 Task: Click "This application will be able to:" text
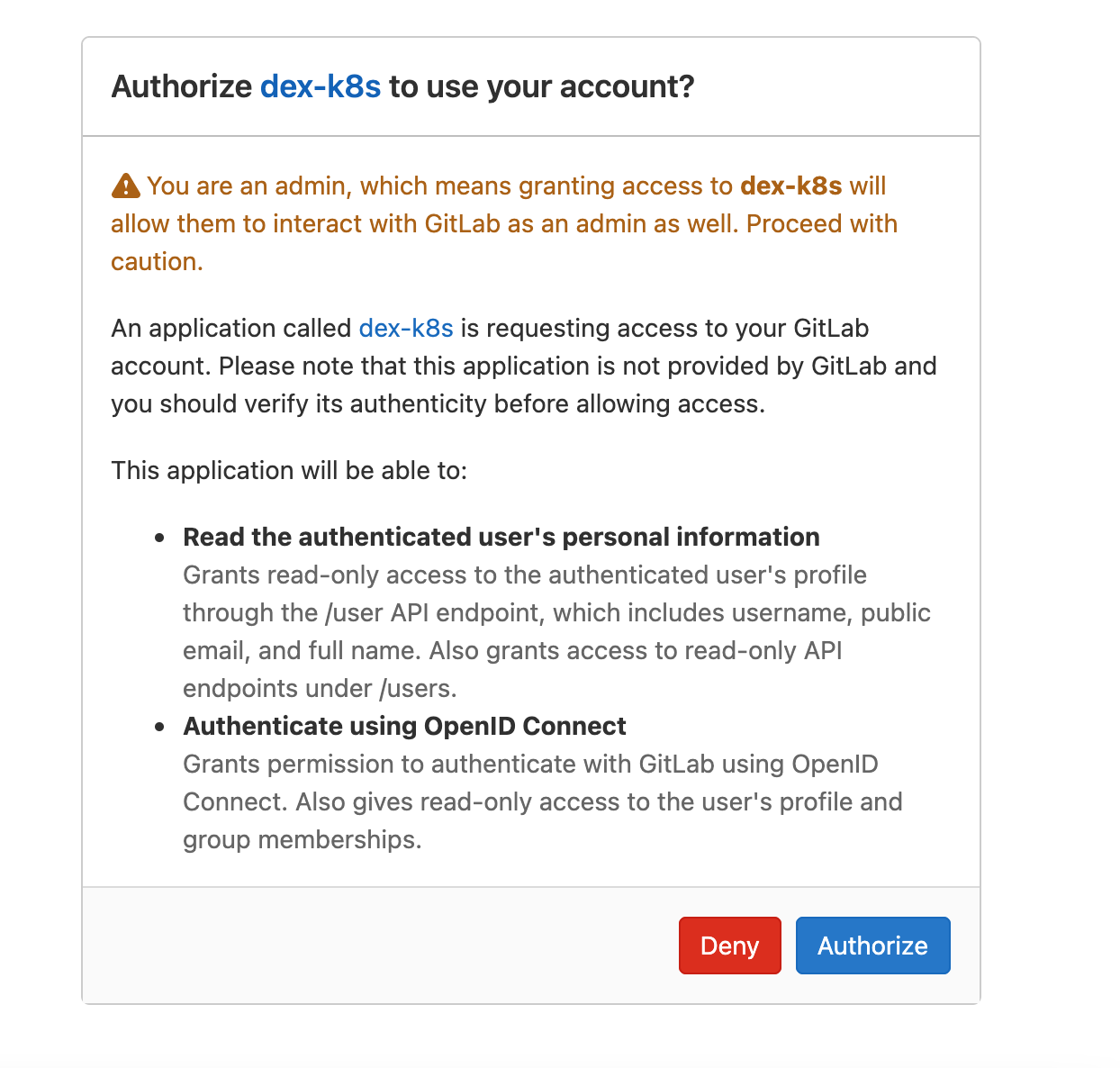289,470
